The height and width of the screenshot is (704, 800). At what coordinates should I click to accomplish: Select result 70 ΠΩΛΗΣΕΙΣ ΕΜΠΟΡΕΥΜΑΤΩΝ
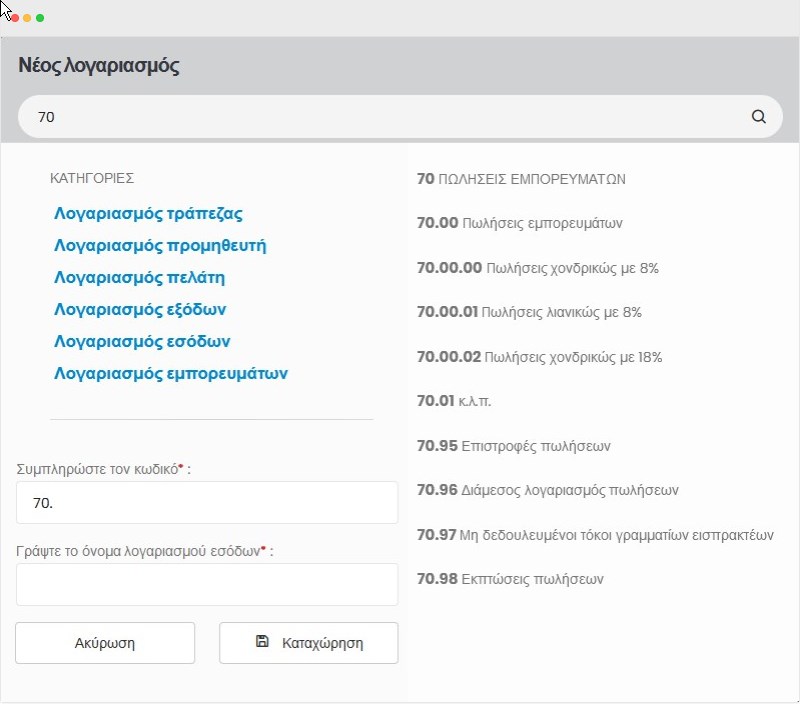pos(521,179)
